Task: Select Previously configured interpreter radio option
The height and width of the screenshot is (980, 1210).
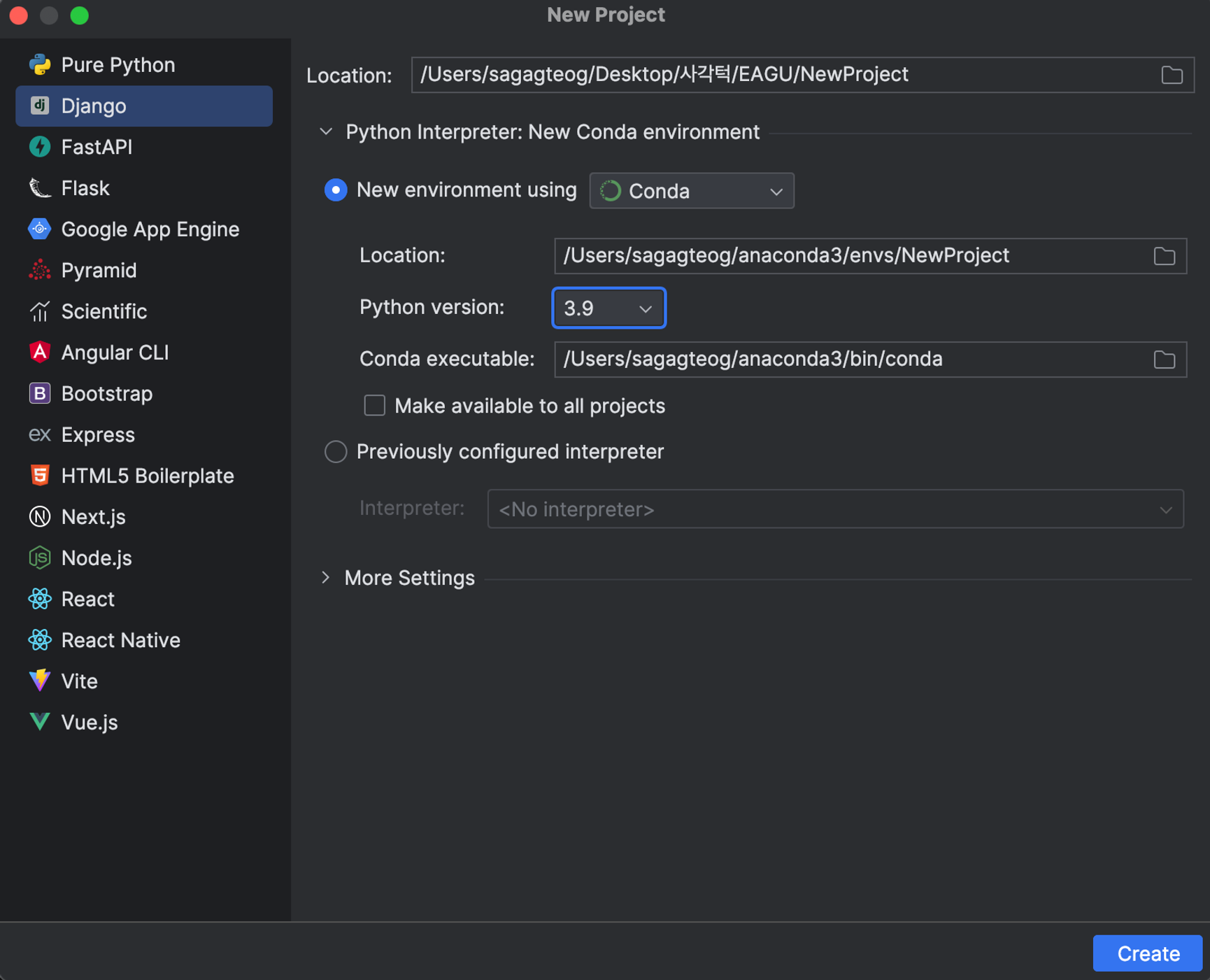Action: 336,452
